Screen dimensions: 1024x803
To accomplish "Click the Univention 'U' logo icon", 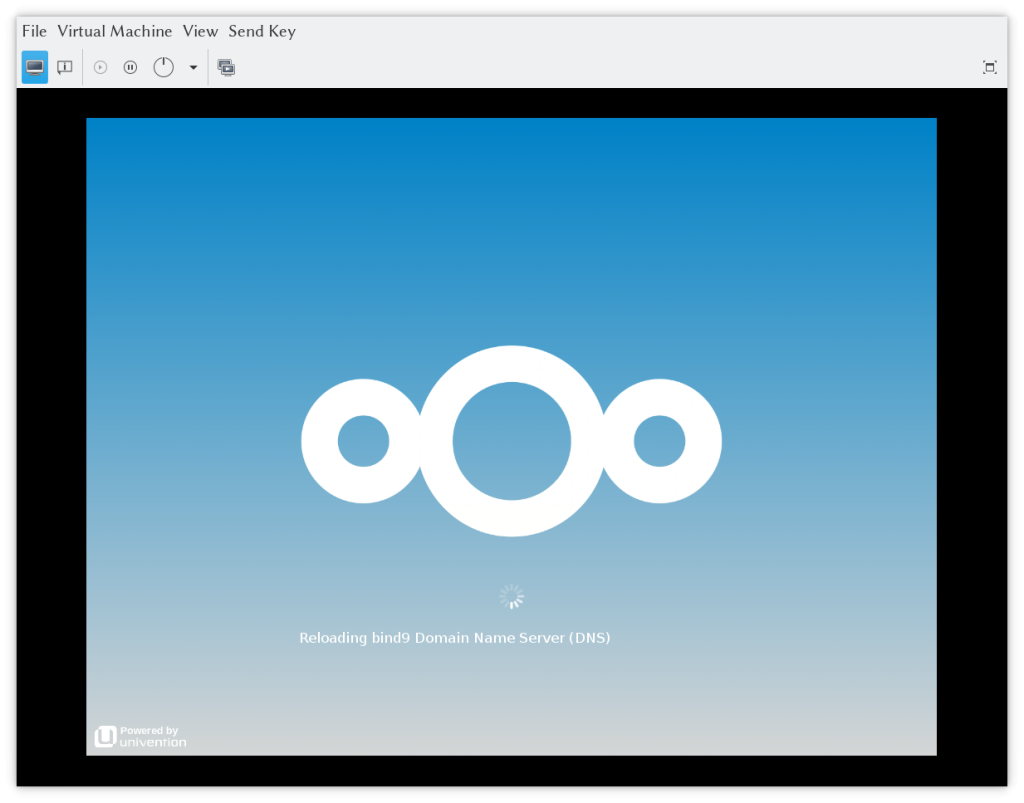I will point(105,737).
